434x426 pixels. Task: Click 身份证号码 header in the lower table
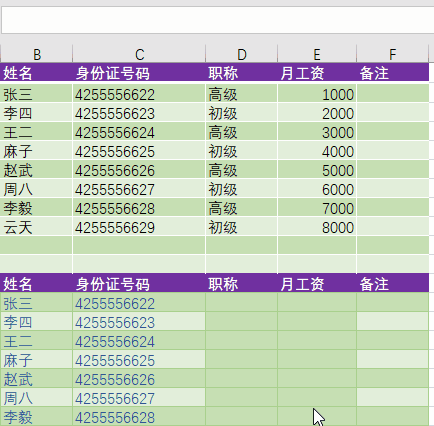(x=139, y=283)
